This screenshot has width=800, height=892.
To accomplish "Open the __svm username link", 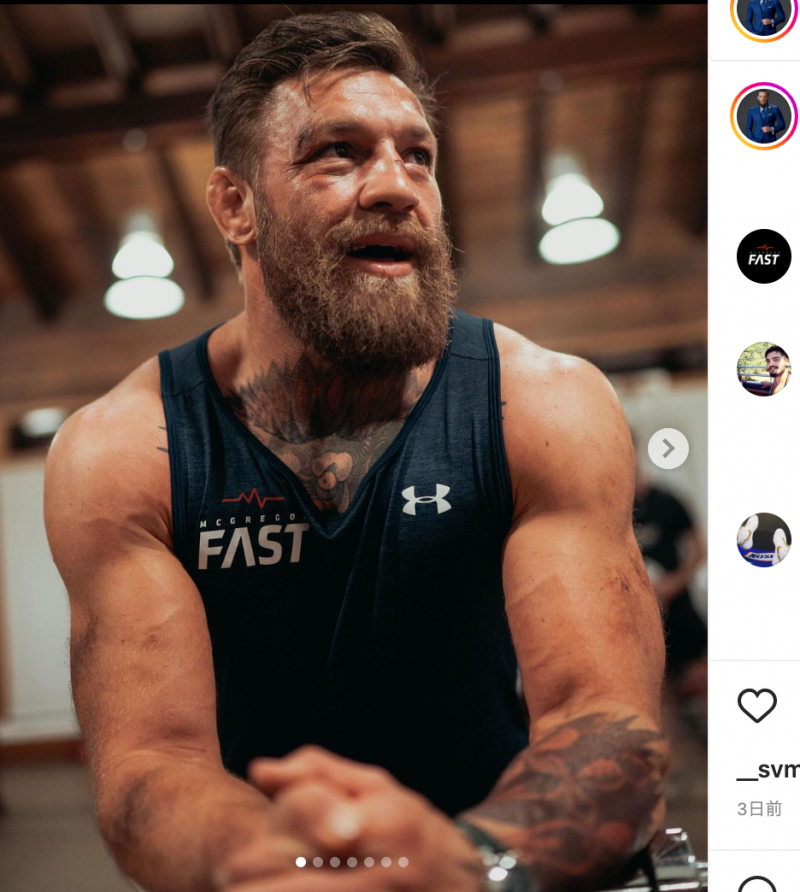I will [x=768, y=770].
